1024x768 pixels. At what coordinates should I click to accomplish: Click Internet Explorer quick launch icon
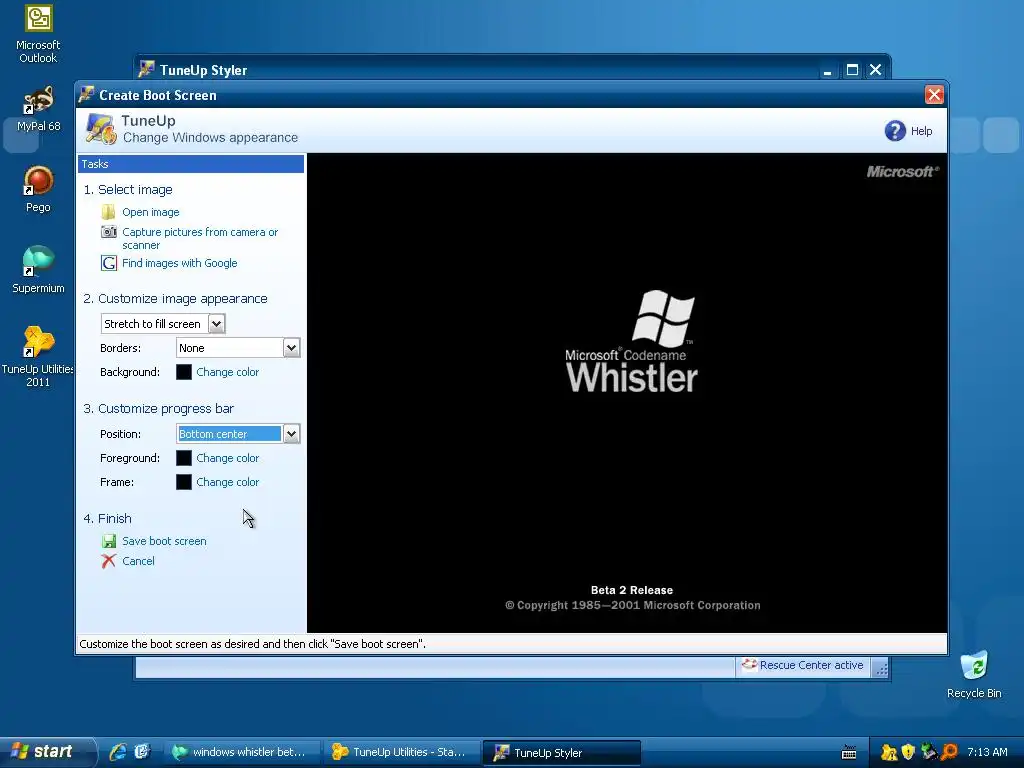(118, 752)
